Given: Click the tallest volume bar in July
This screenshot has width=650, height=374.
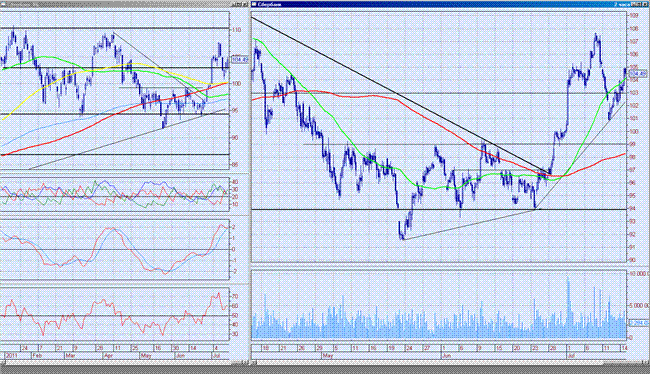Looking at the screenshot, I should (568, 308).
